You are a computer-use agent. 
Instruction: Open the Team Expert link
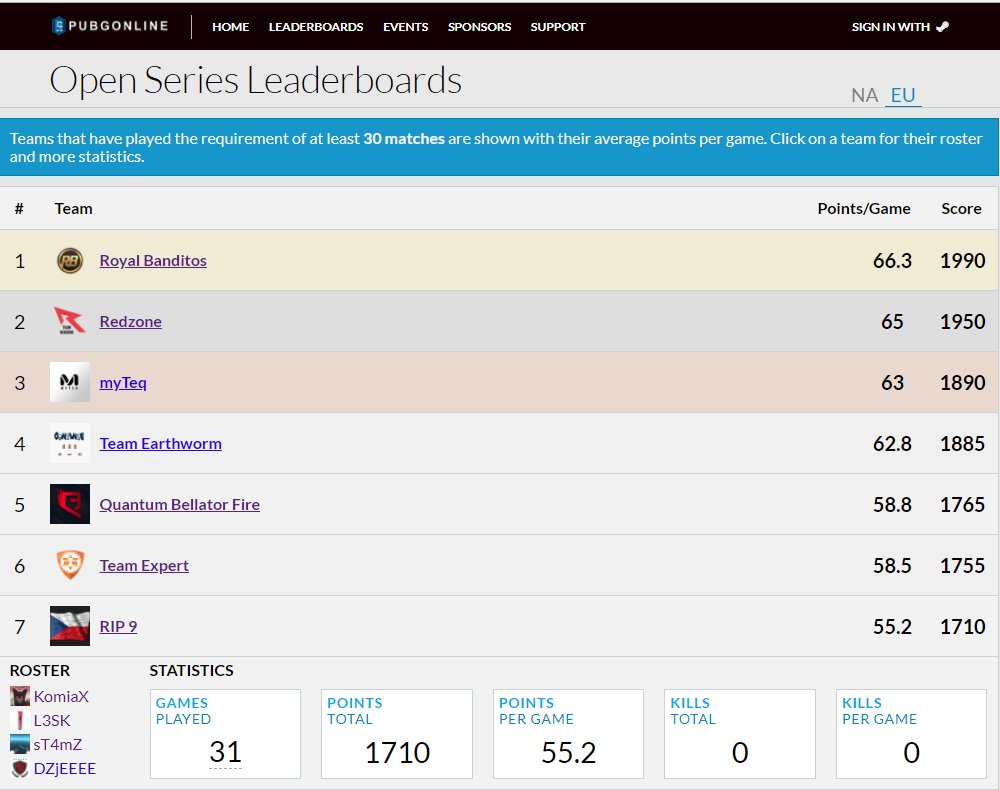[x=143, y=566]
